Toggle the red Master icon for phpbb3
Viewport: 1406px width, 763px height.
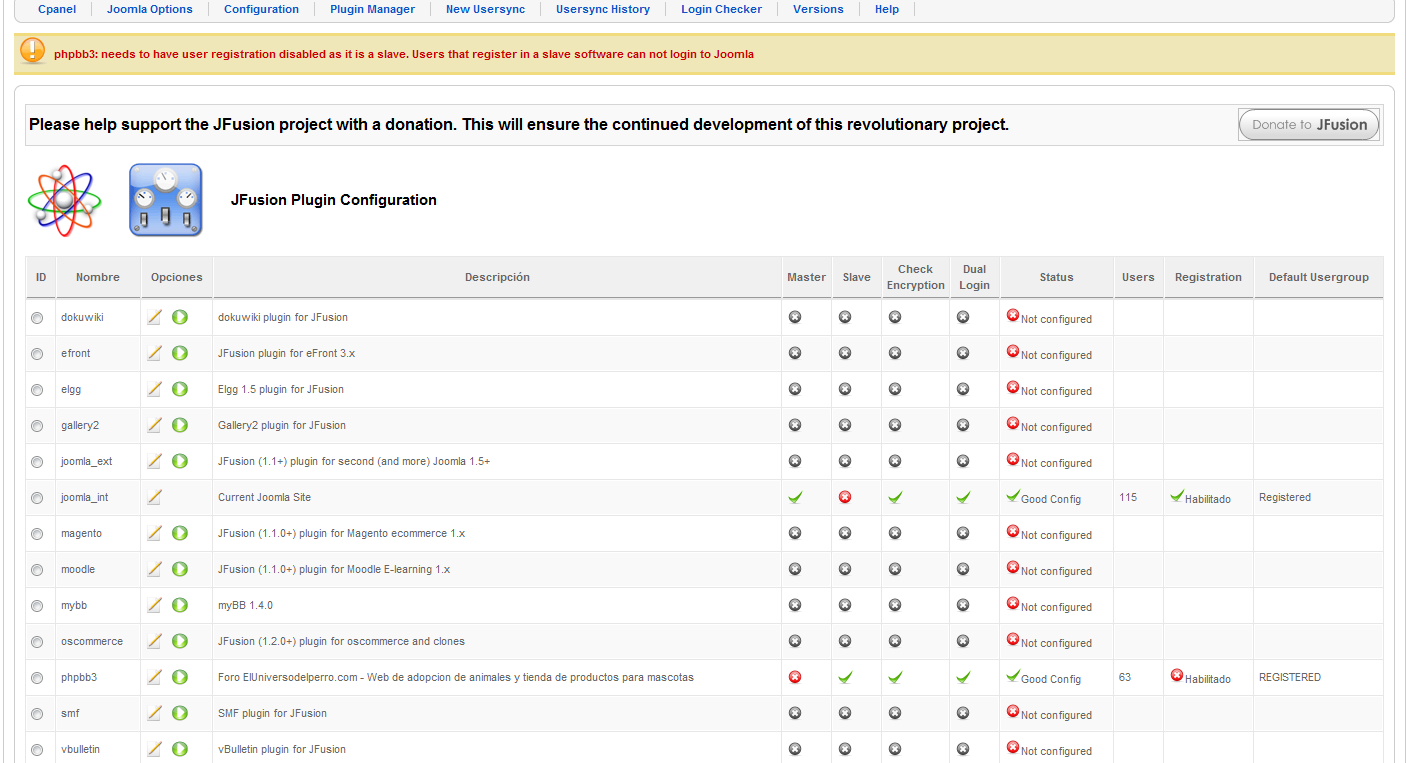795,677
